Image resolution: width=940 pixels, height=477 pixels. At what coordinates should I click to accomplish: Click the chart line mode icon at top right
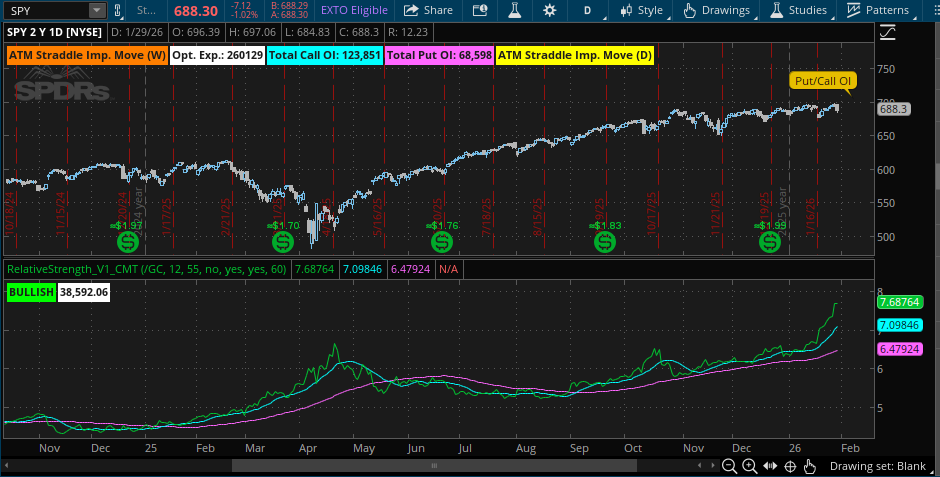click(887, 33)
